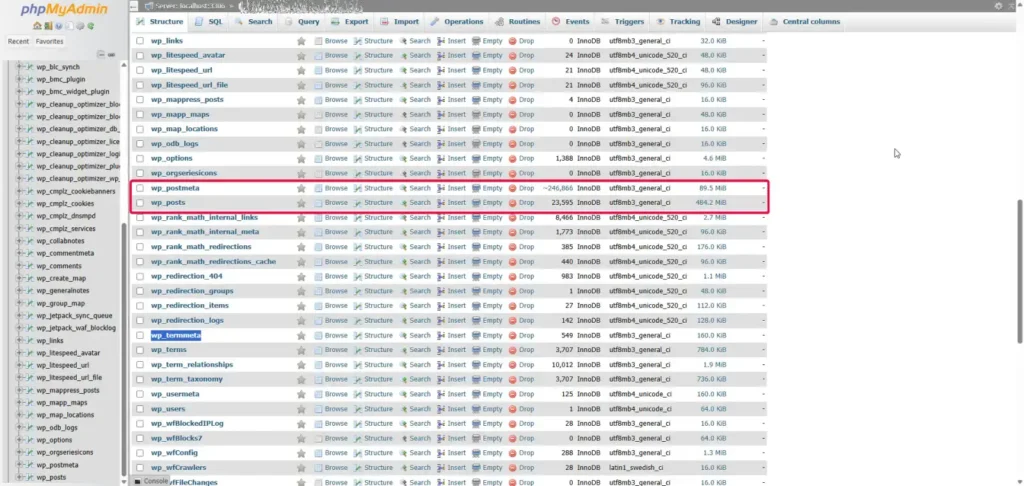
Task: Switch to the SQL tab
Action: (x=210, y=21)
